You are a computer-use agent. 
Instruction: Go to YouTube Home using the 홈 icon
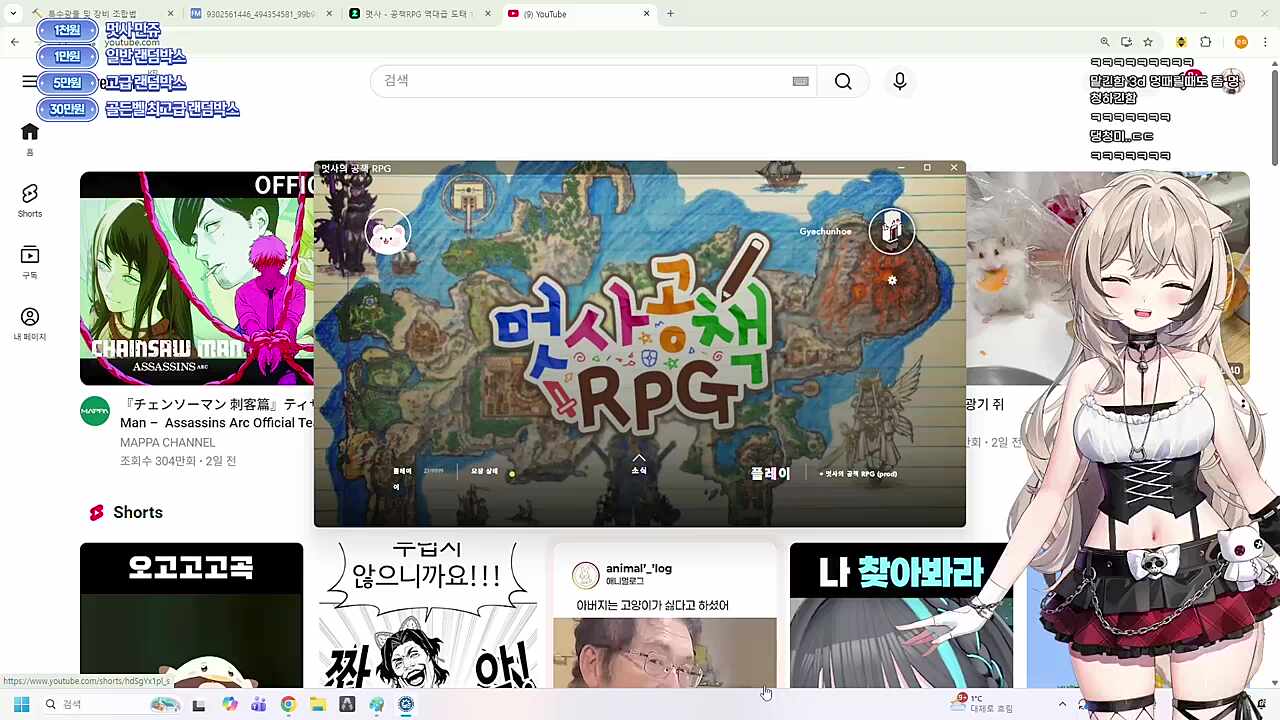click(29, 132)
